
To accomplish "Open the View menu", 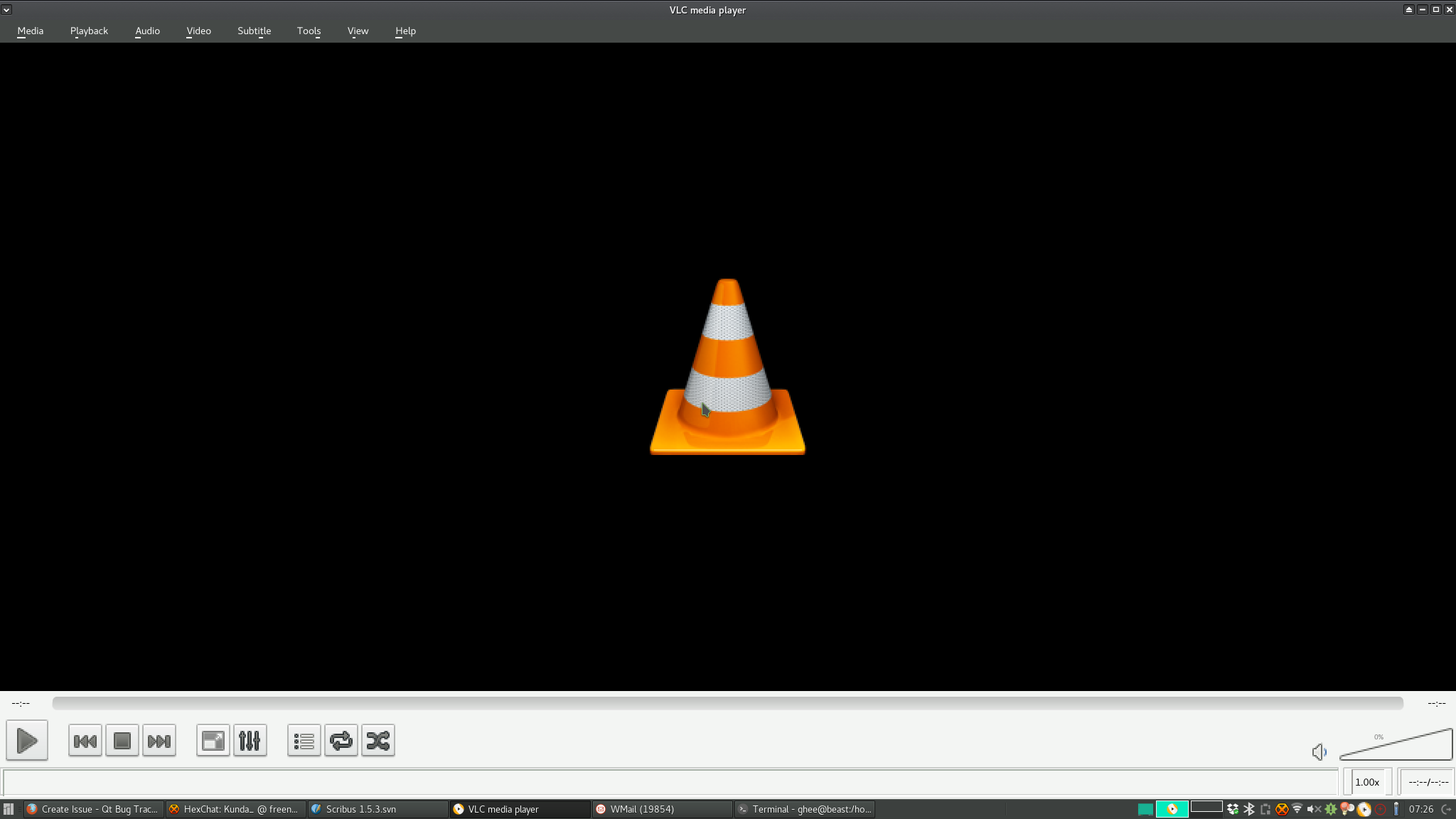I will click(358, 31).
